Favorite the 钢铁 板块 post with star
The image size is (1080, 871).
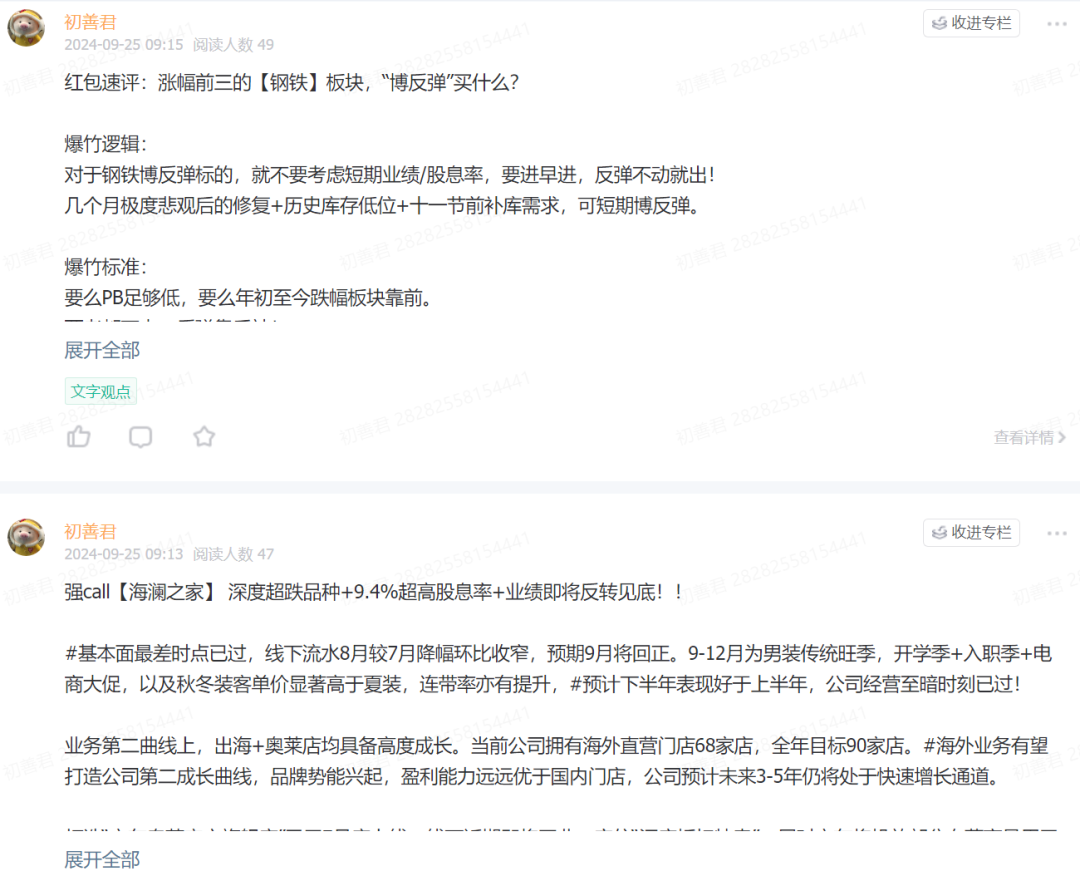pyautogui.click(x=204, y=437)
